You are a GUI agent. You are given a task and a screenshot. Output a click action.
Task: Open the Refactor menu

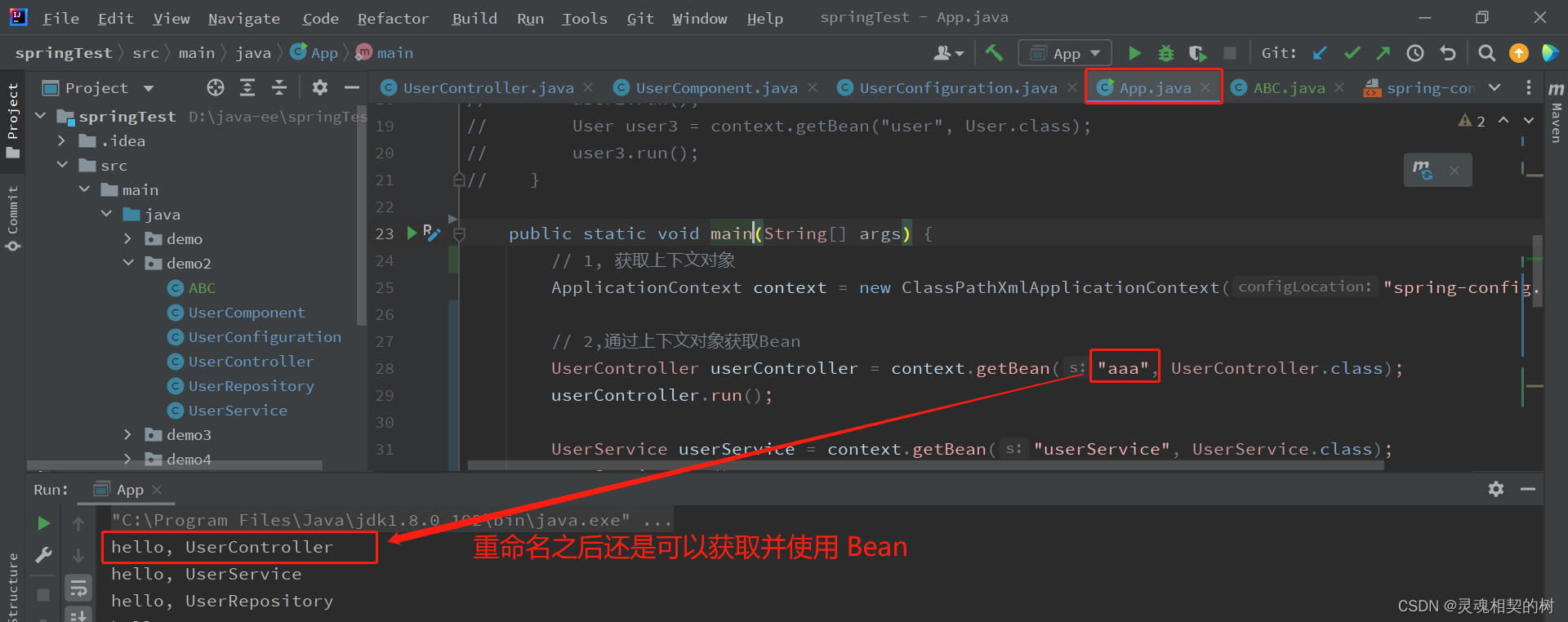(x=393, y=18)
